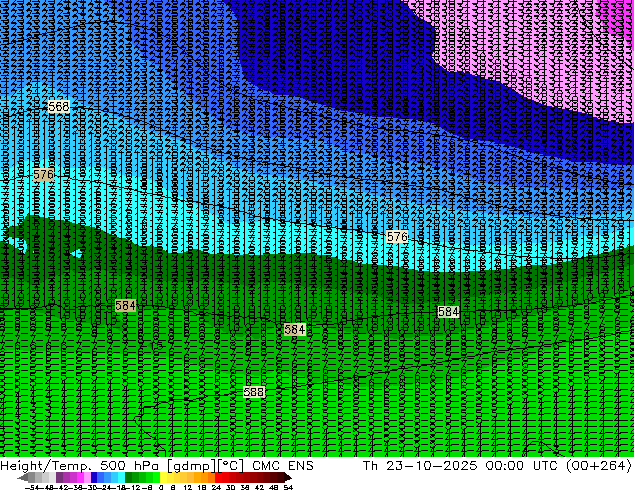Click the '(00+264)' forecast hour text

(x=598, y=466)
